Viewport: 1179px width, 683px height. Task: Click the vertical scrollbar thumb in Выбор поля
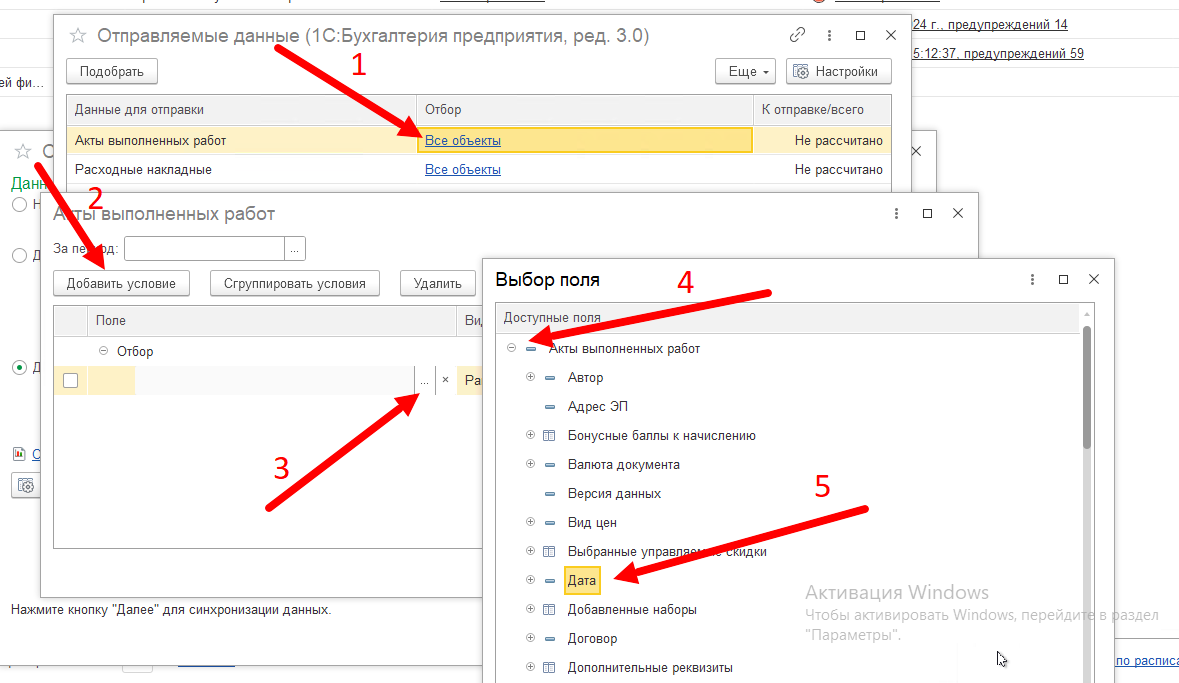1087,388
